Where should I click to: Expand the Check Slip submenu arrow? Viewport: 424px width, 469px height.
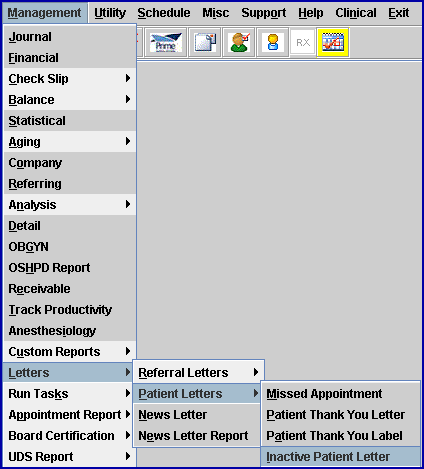pyautogui.click(x=128, y=79)
